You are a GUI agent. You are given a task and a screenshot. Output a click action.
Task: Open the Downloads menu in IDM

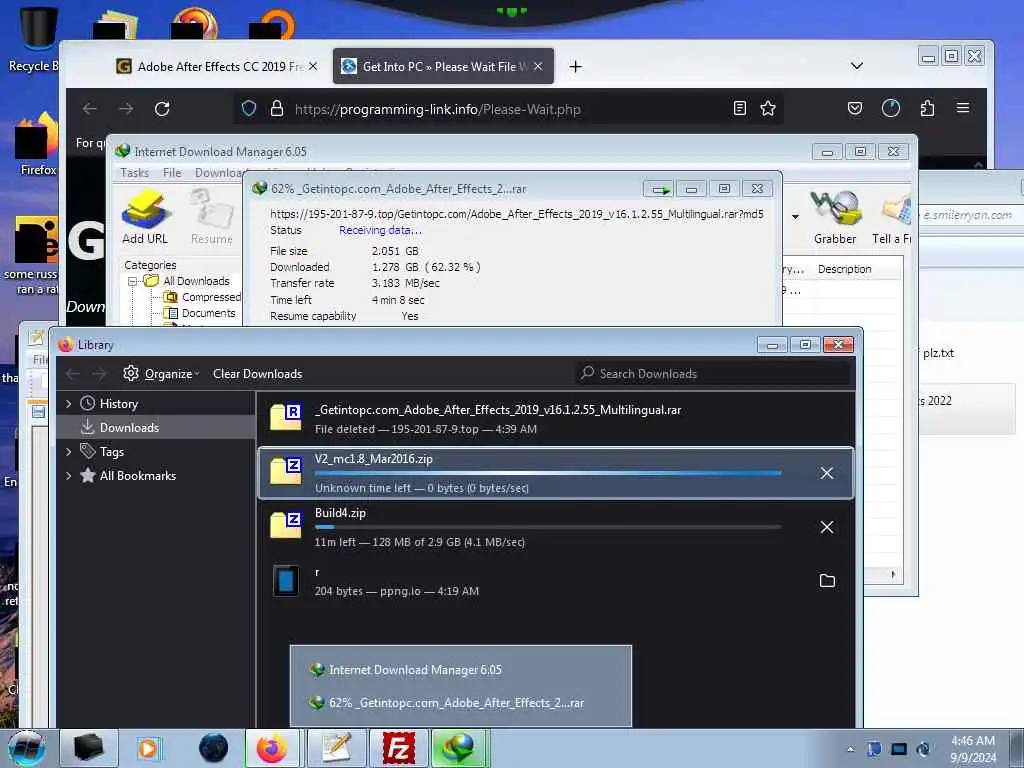[219, 172]
